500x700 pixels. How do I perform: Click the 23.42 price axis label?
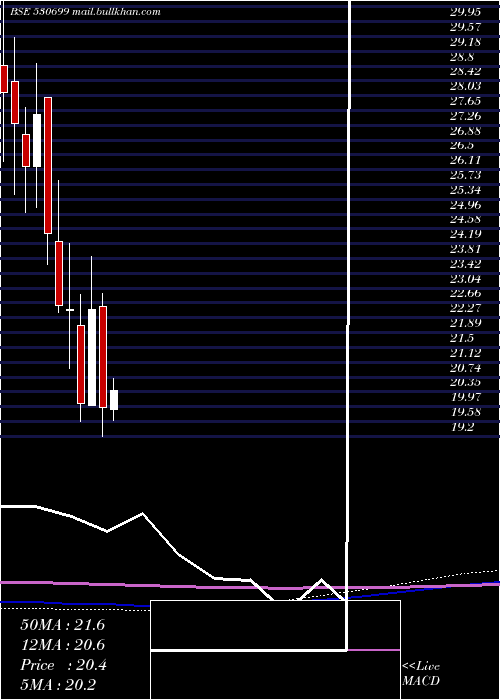(x=465, y=264)
